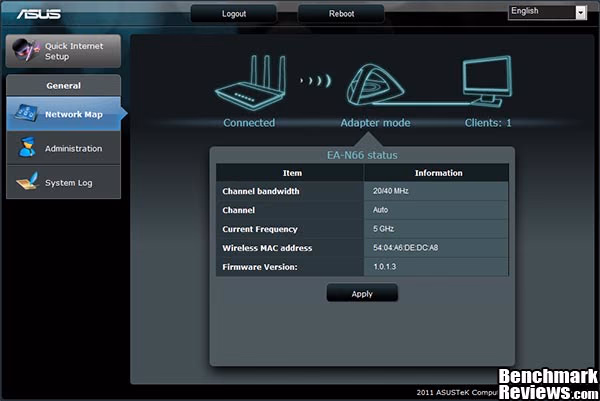
Task: Click the firmware version 1.0.1.3
Action: pos(385,267)
